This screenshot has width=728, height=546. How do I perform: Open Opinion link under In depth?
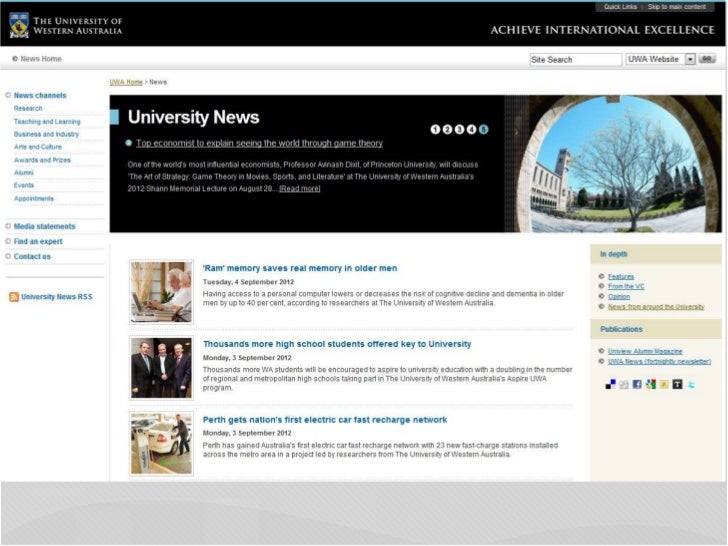[619, 296]
